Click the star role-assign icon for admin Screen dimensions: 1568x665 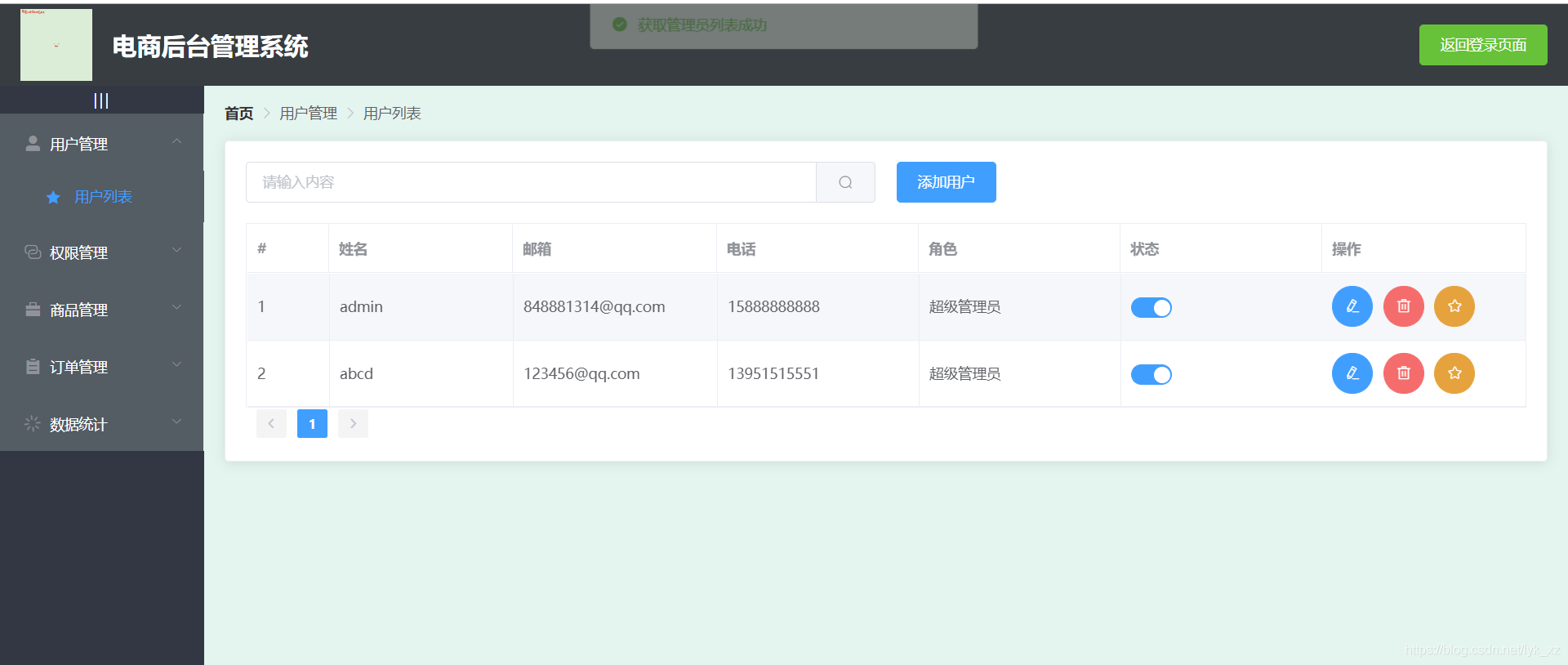click(1454, 306)
